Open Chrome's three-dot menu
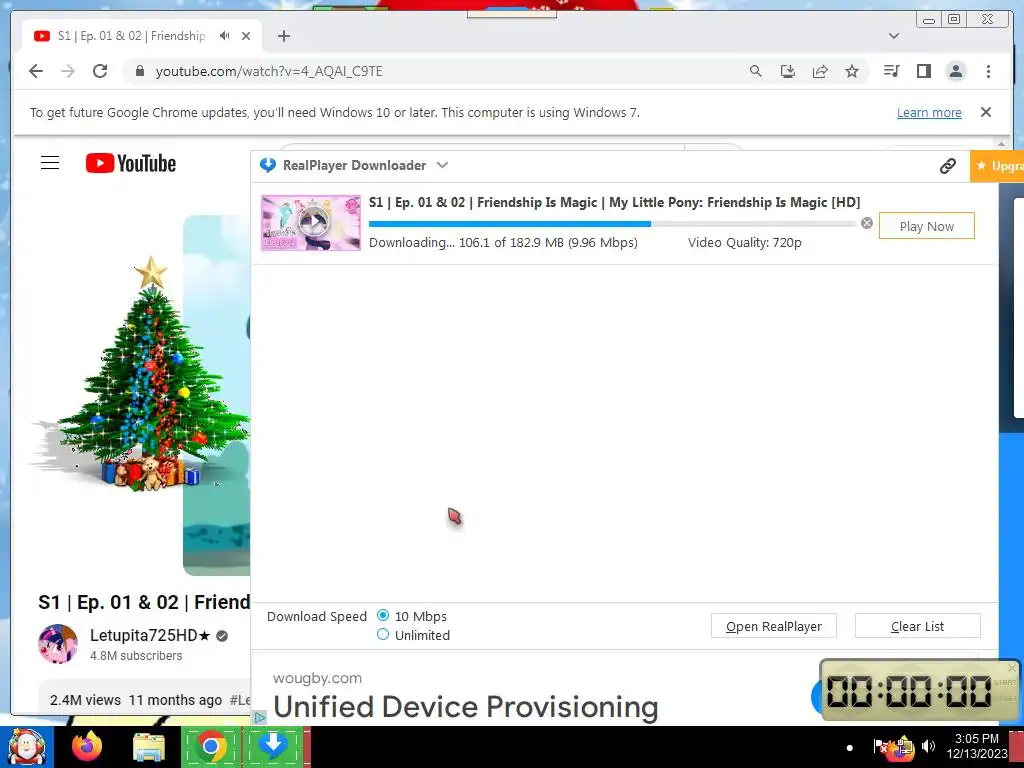The width and height of the screenshot is (1024, 768). [x=988, y=71]
